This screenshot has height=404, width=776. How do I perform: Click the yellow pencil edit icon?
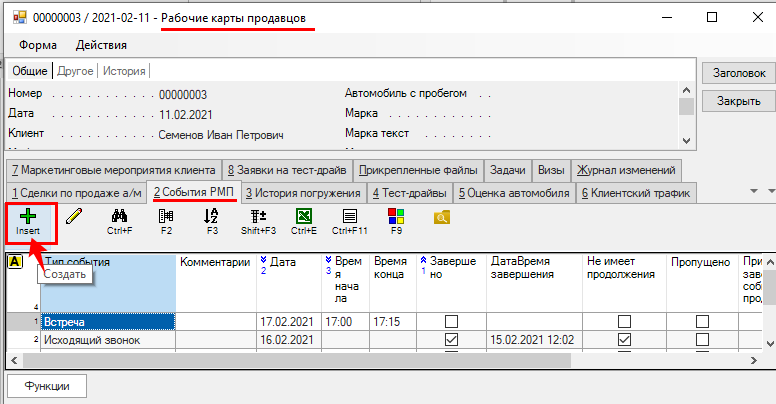[74, 215]
